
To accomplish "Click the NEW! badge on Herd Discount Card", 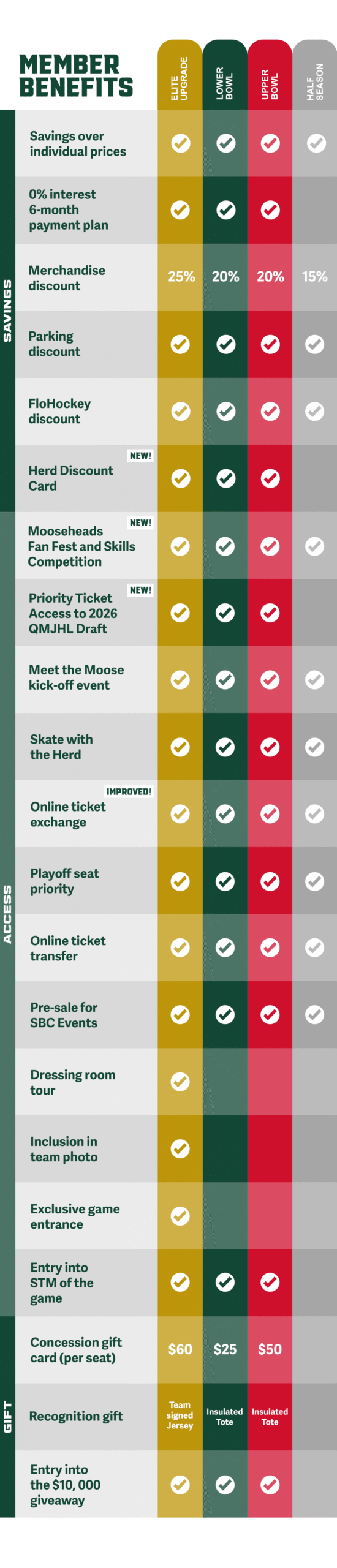I will [x=140, y=456].
